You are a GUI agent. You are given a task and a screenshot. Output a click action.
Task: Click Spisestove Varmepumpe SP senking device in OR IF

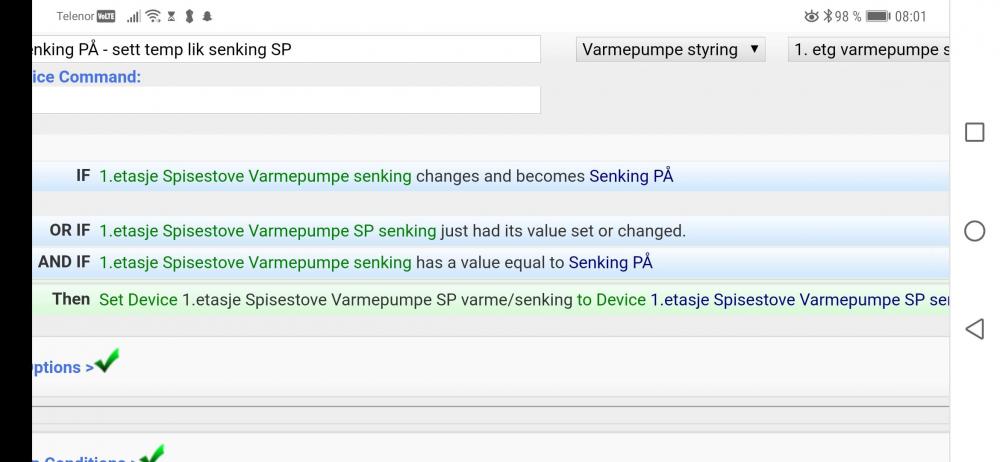267,231
